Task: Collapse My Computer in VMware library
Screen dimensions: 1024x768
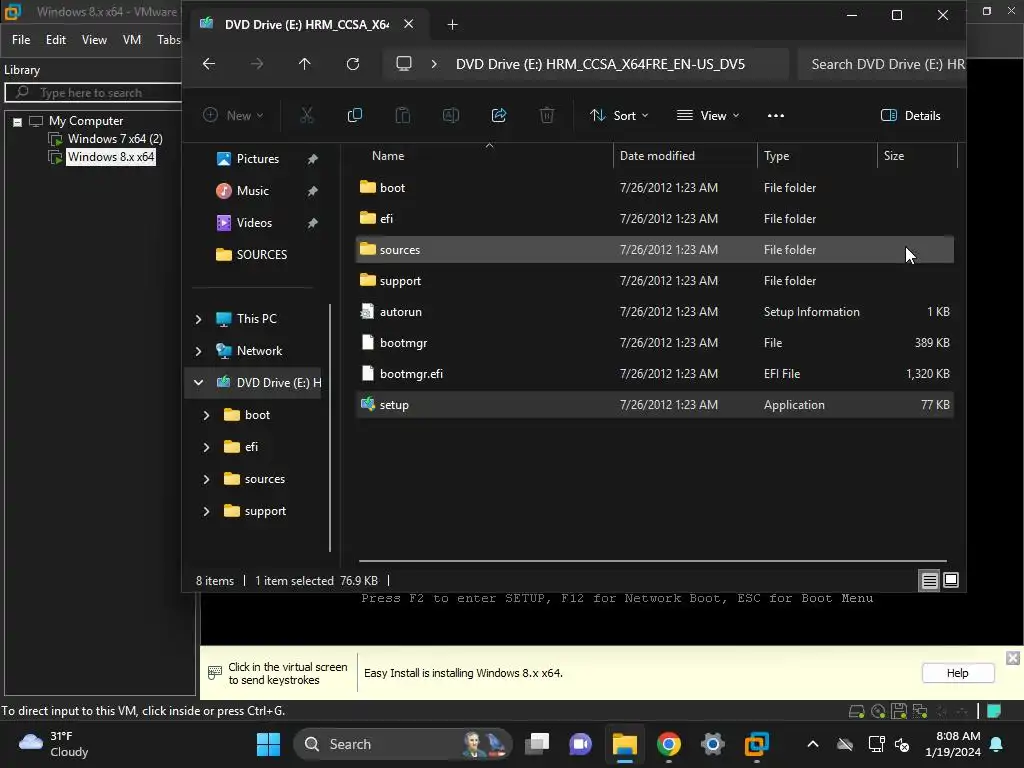Action: (18, 121)
